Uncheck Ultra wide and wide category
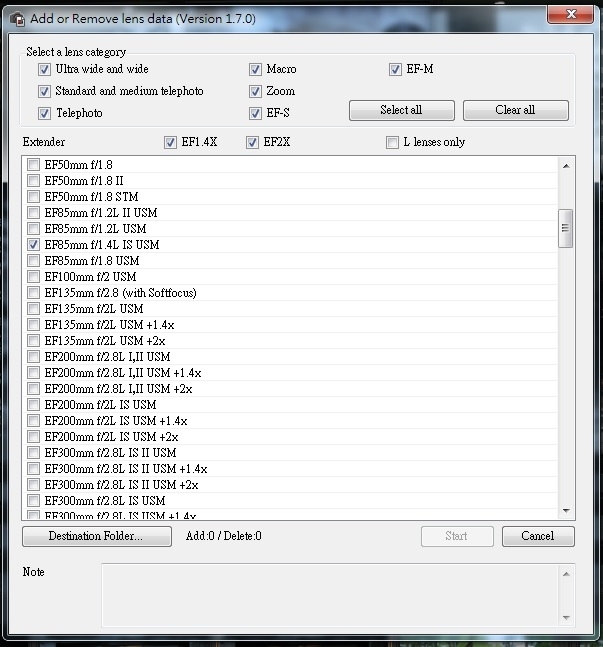Image resolution: width=603 pixels, height=647 pixels. click(44, 69)
